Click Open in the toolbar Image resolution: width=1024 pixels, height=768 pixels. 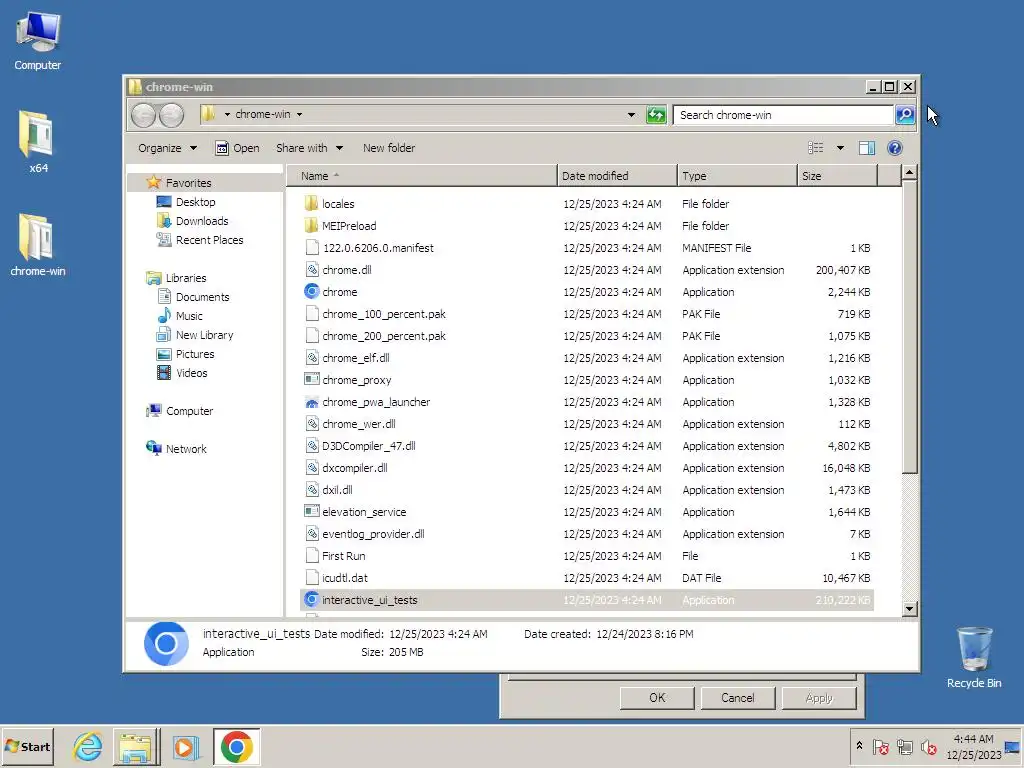click(x=238, y=148)
